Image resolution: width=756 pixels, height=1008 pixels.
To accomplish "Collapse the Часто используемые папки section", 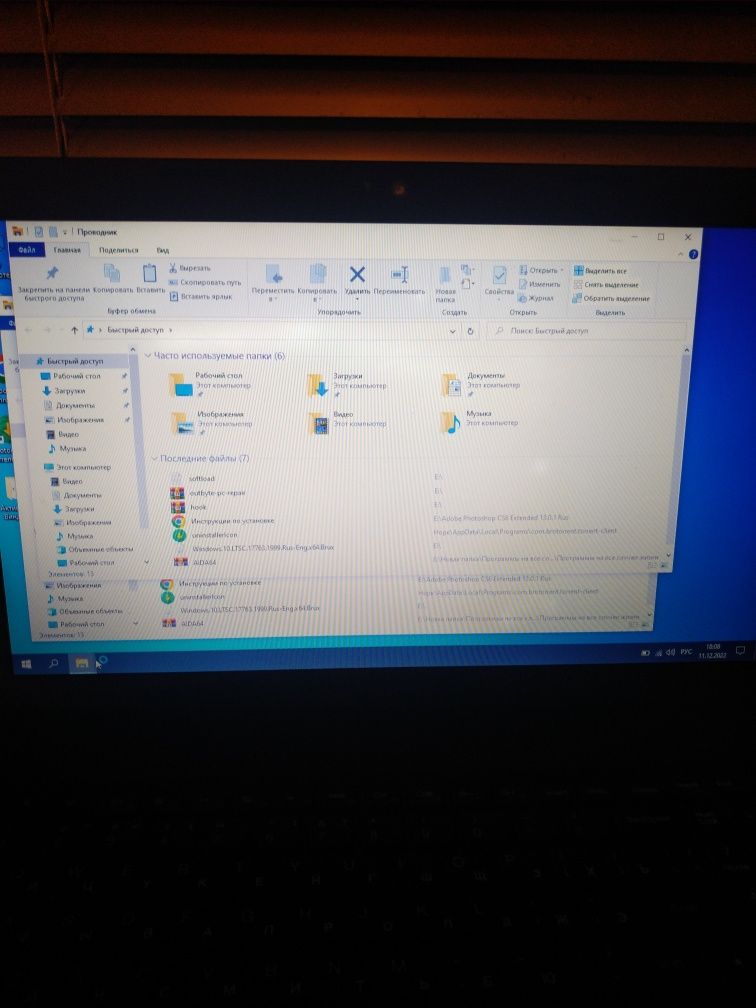I will (148, 356).
